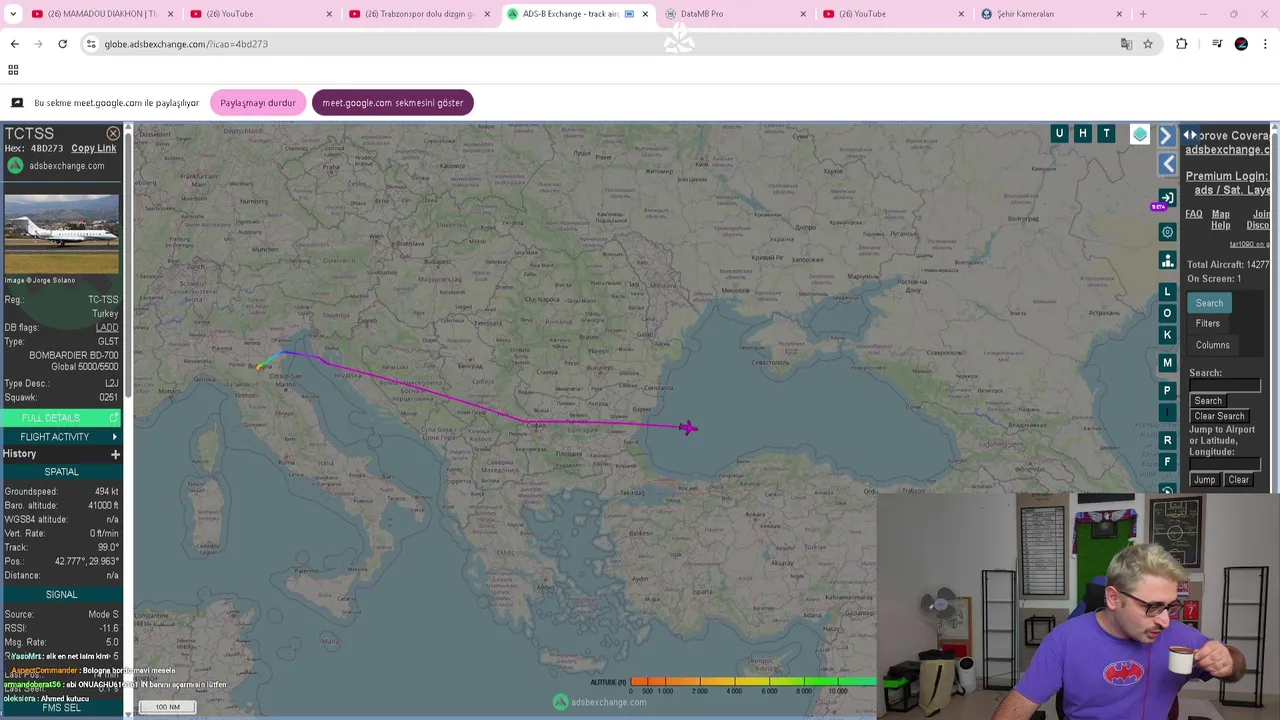Open the Chrome three-dot menu

1266,44
